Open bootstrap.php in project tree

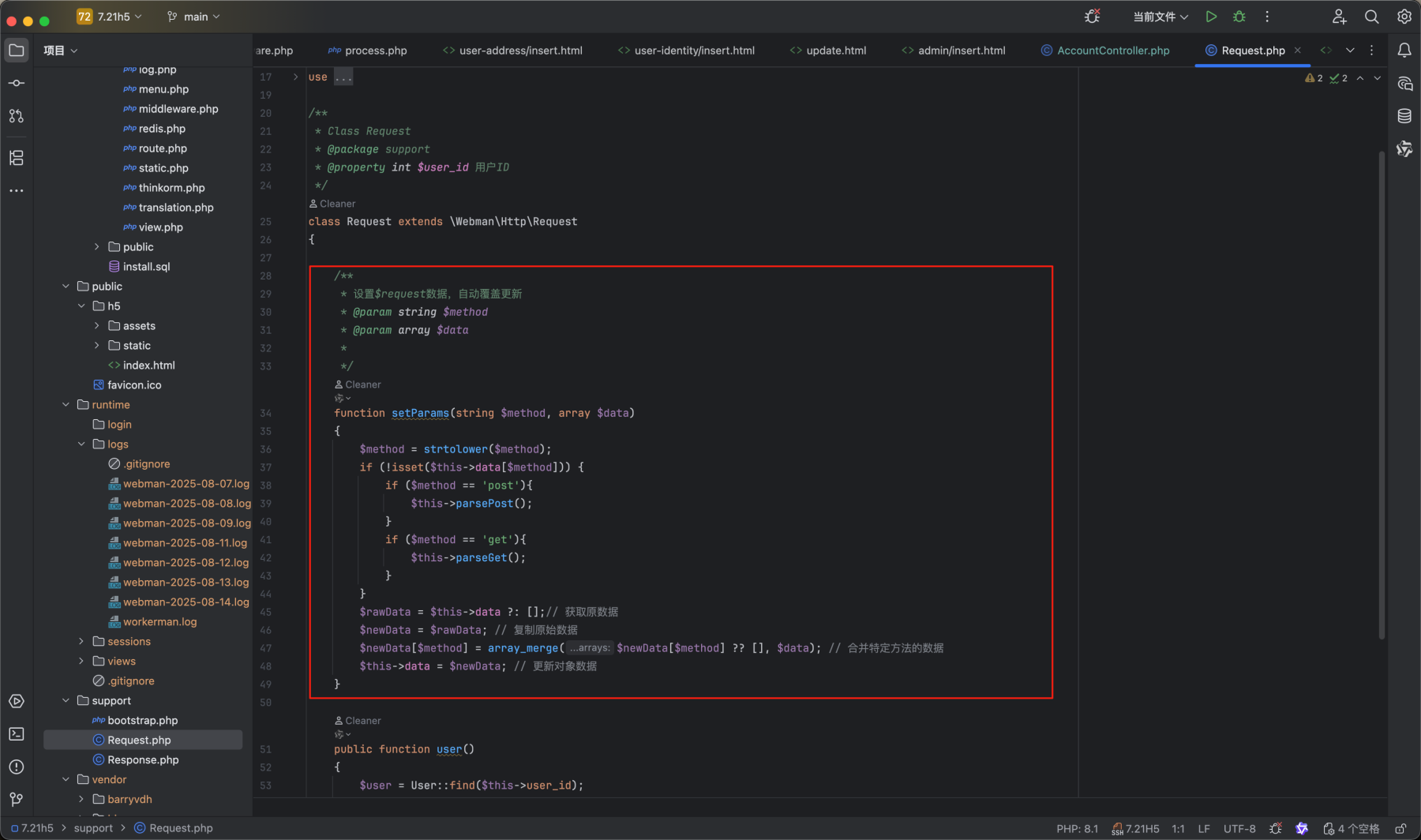click(x=143, y=721)
